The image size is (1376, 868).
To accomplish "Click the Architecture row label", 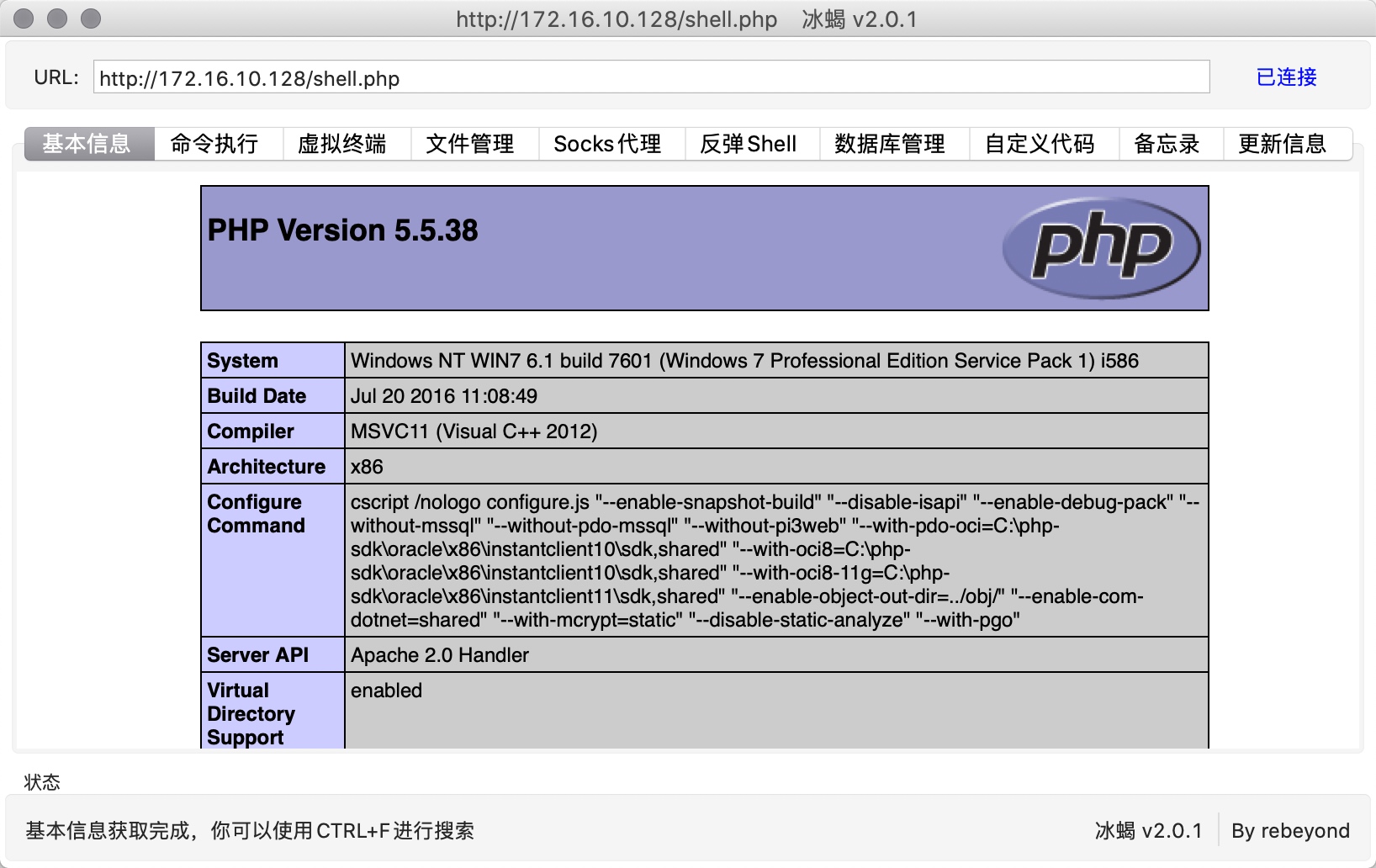I will pyautogui.click(x=266, y=467).
